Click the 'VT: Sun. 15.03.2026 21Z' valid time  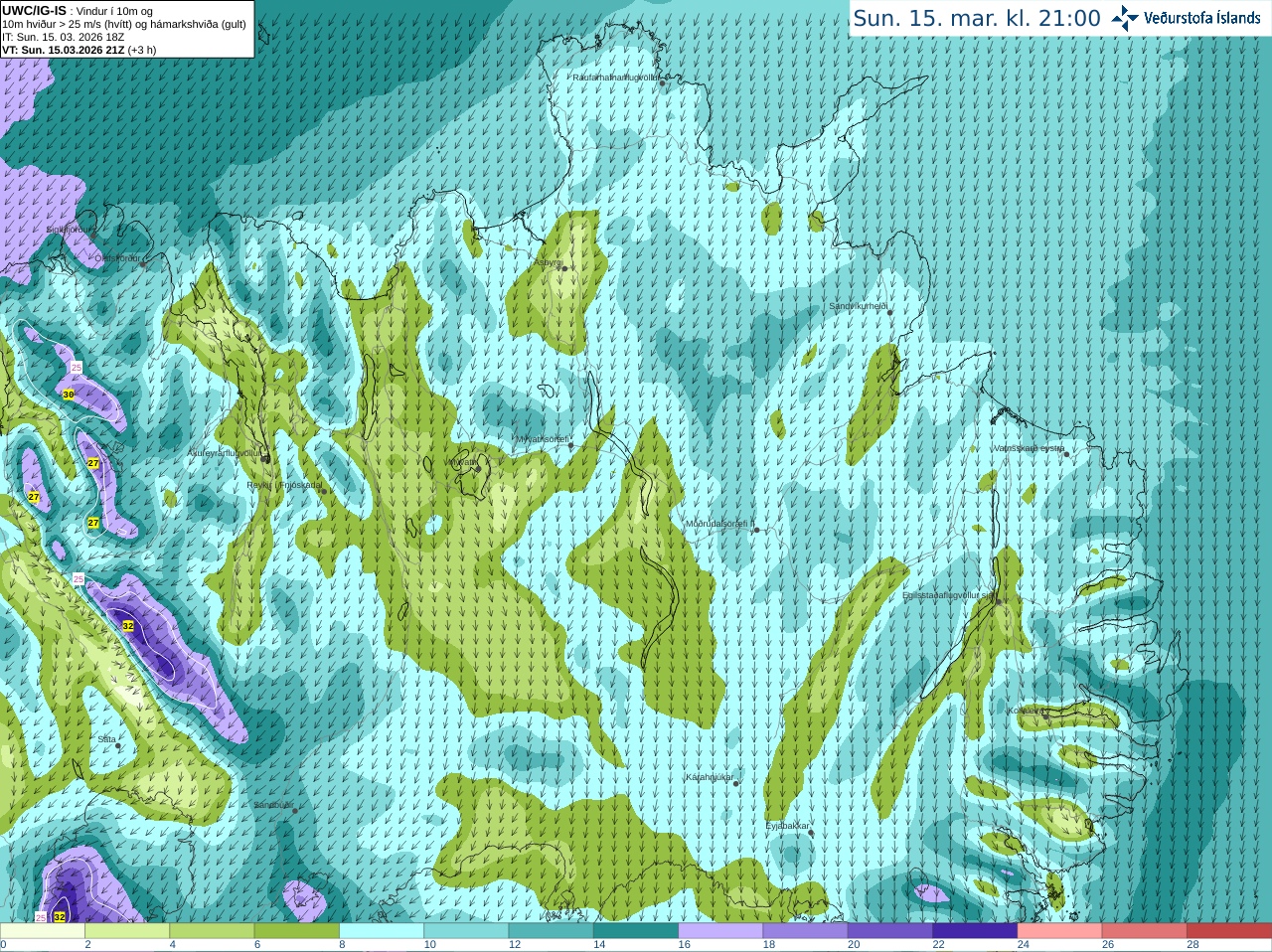(63, 50)
